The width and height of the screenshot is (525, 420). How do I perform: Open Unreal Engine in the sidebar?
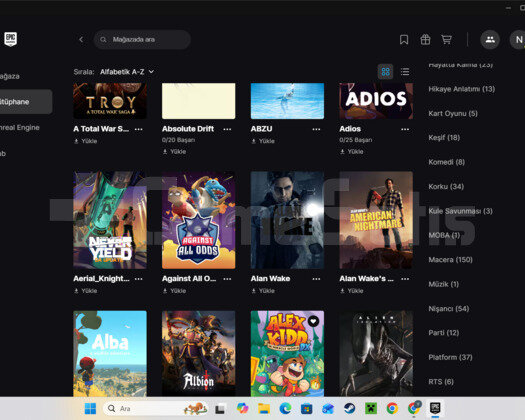[x=20, y=127]
